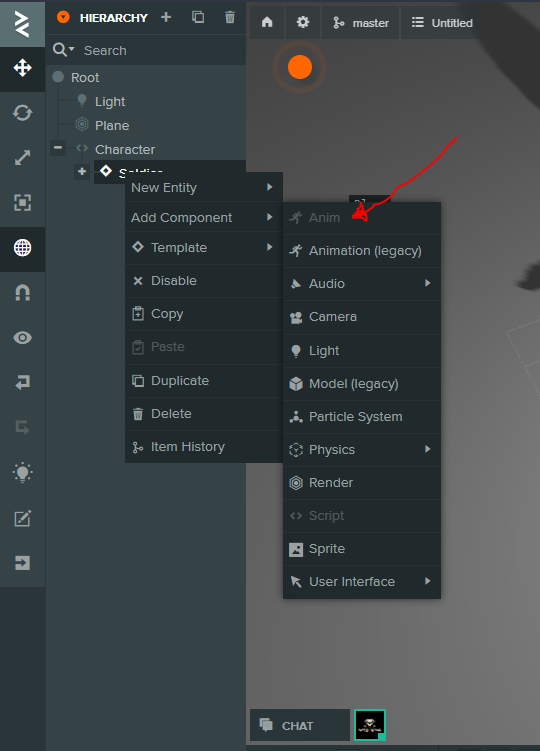Open the master branch button

point(361,23)
